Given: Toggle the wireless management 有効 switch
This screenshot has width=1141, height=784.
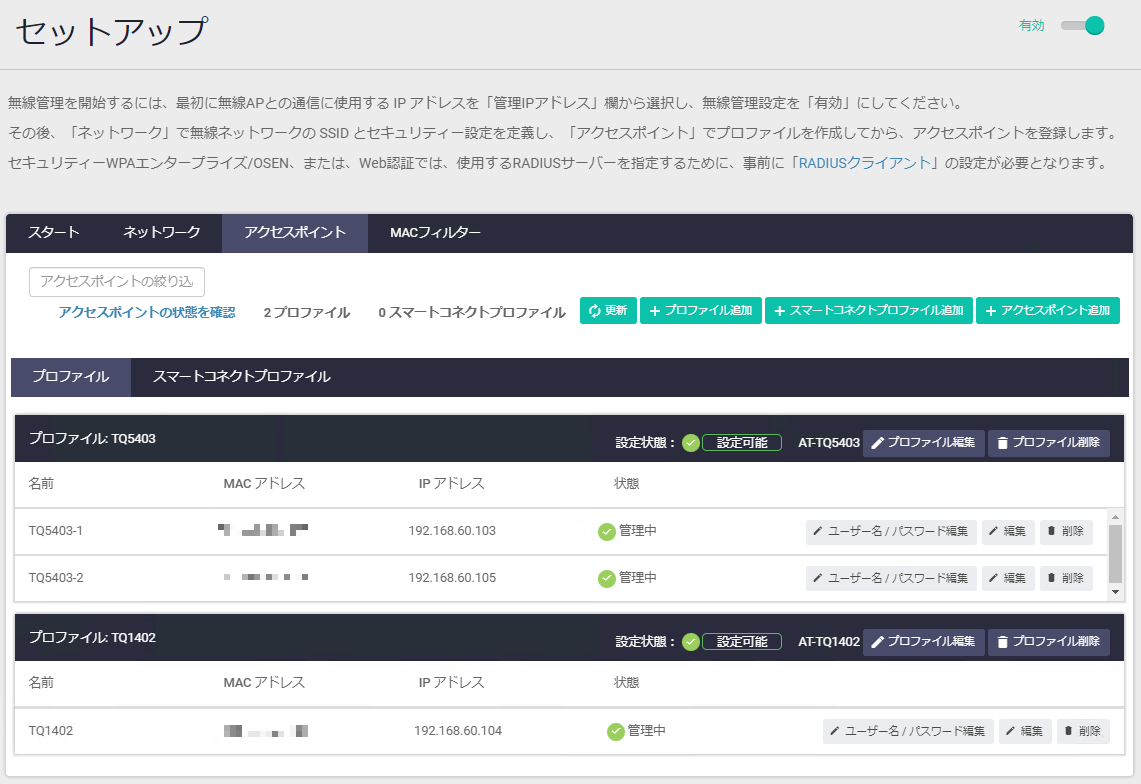Looking at the screenshot, I should (x=1082, y=26).
